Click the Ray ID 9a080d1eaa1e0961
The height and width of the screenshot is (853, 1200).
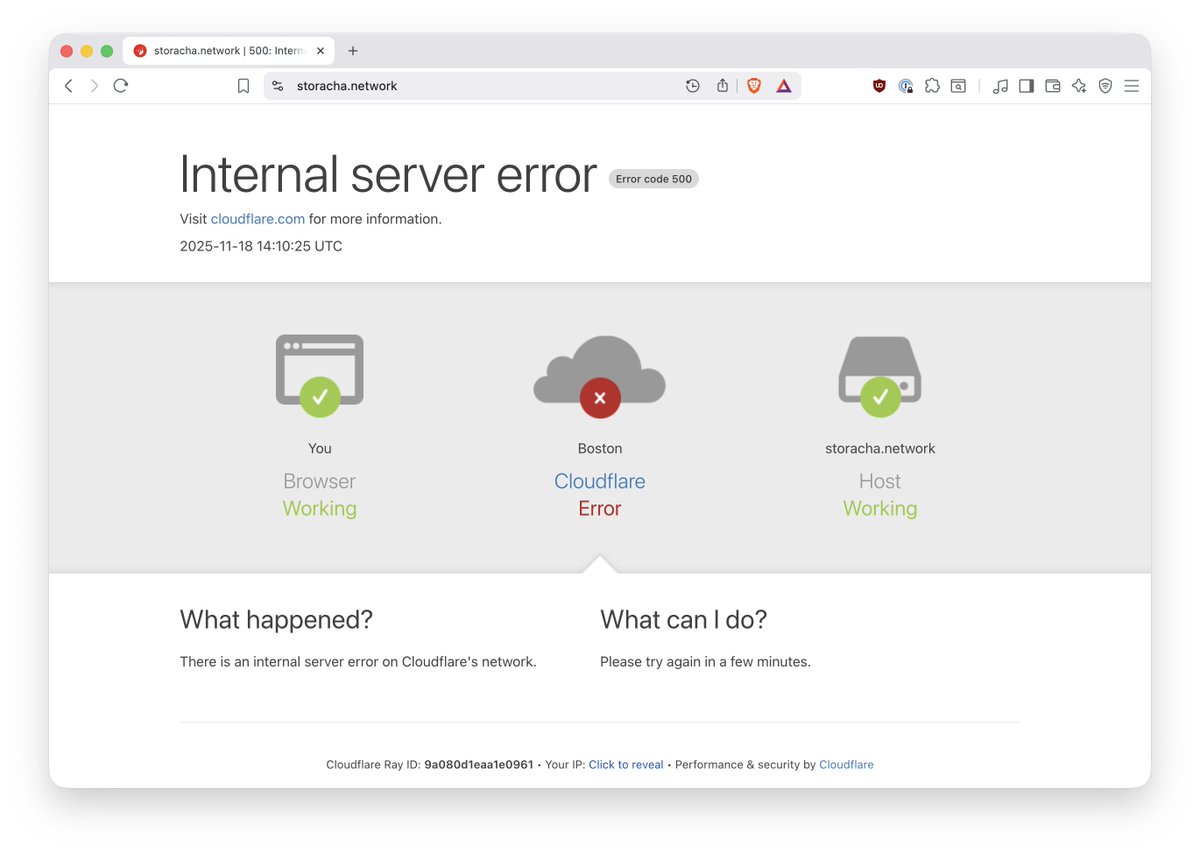(x=478, y=764)
